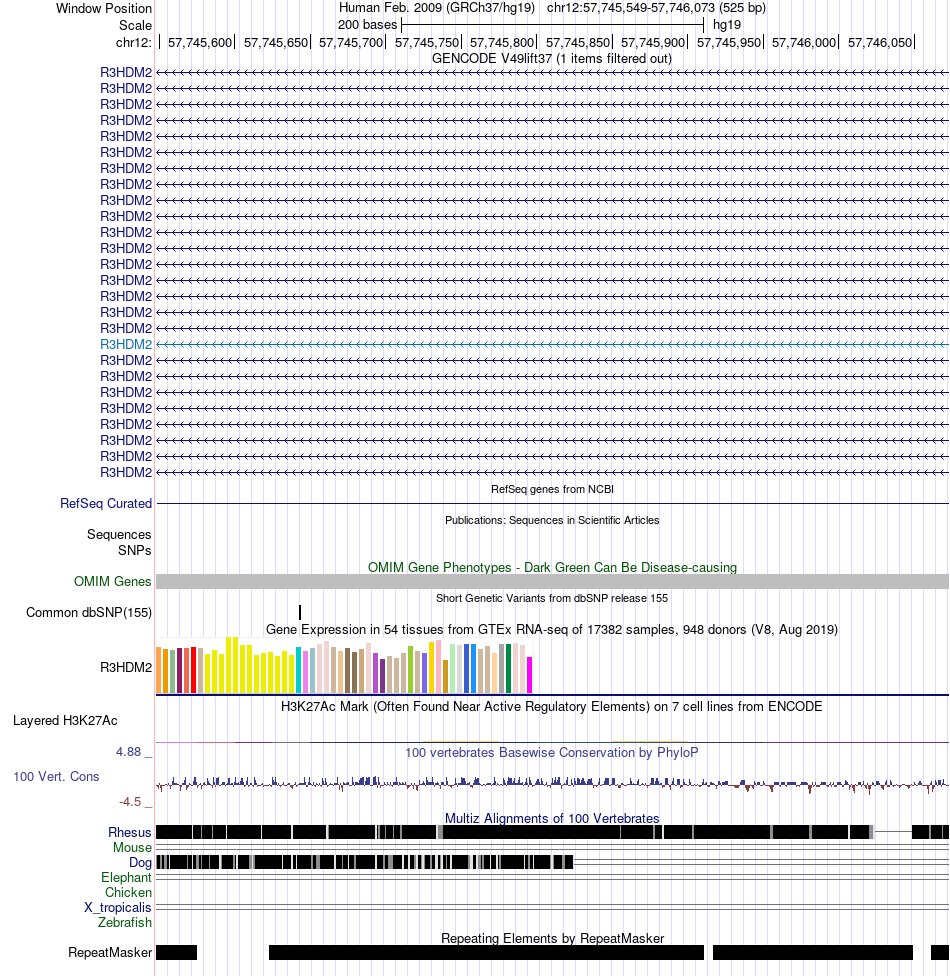Viewport: 950px width, 976px height.
Task: Click the Rhesus alignment block row
Action: click(552, 832)
